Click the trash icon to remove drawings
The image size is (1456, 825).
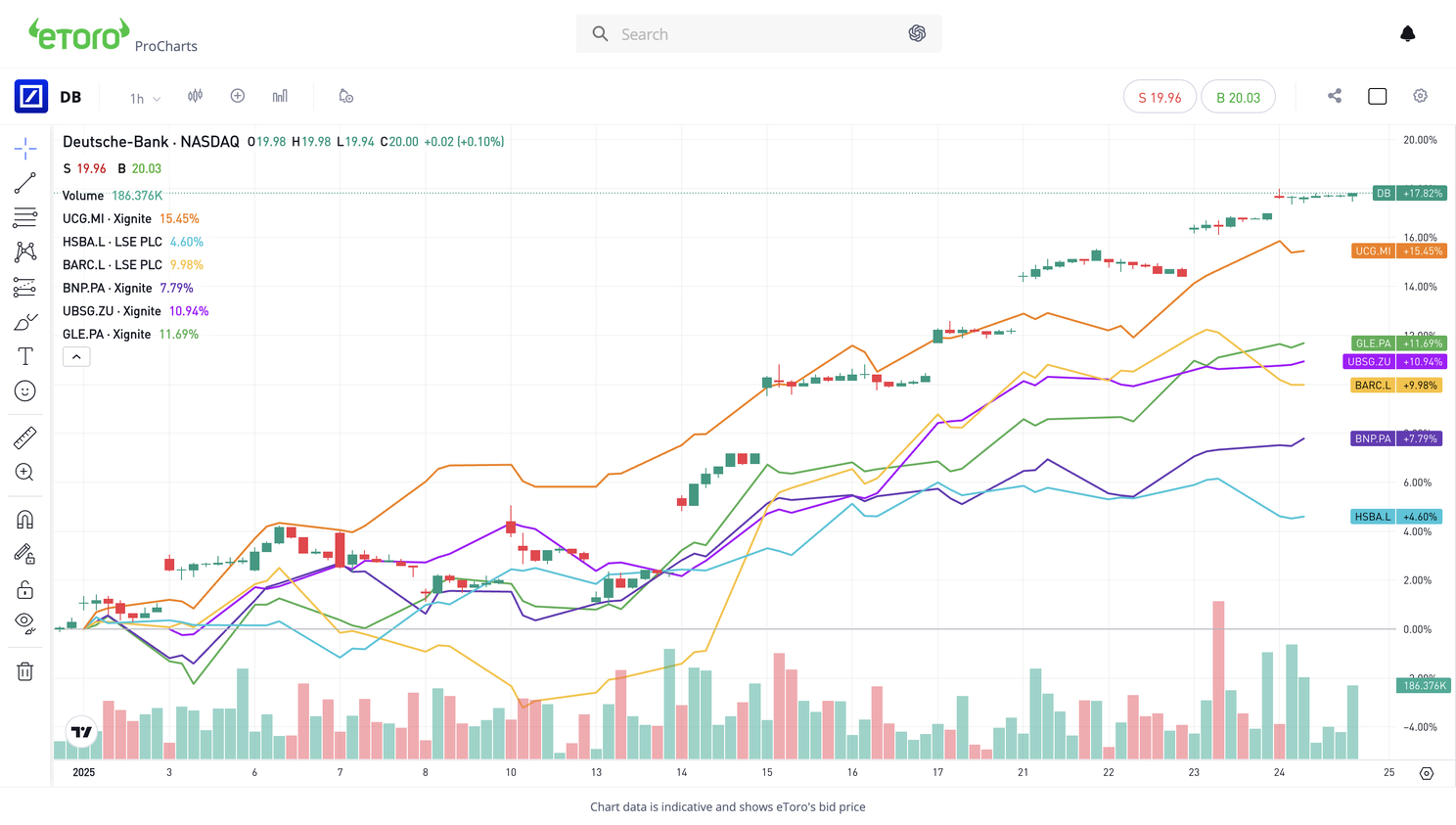point(25,671)
